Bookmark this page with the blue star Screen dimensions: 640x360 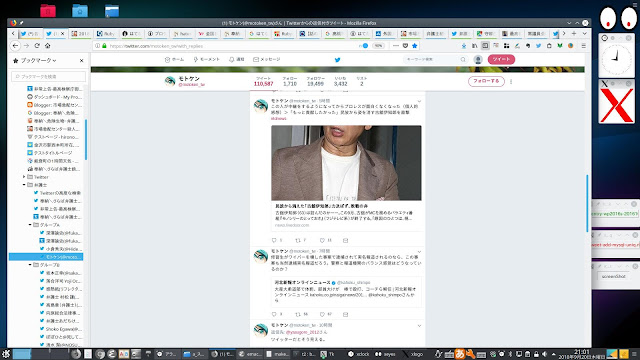coord(415,46)
